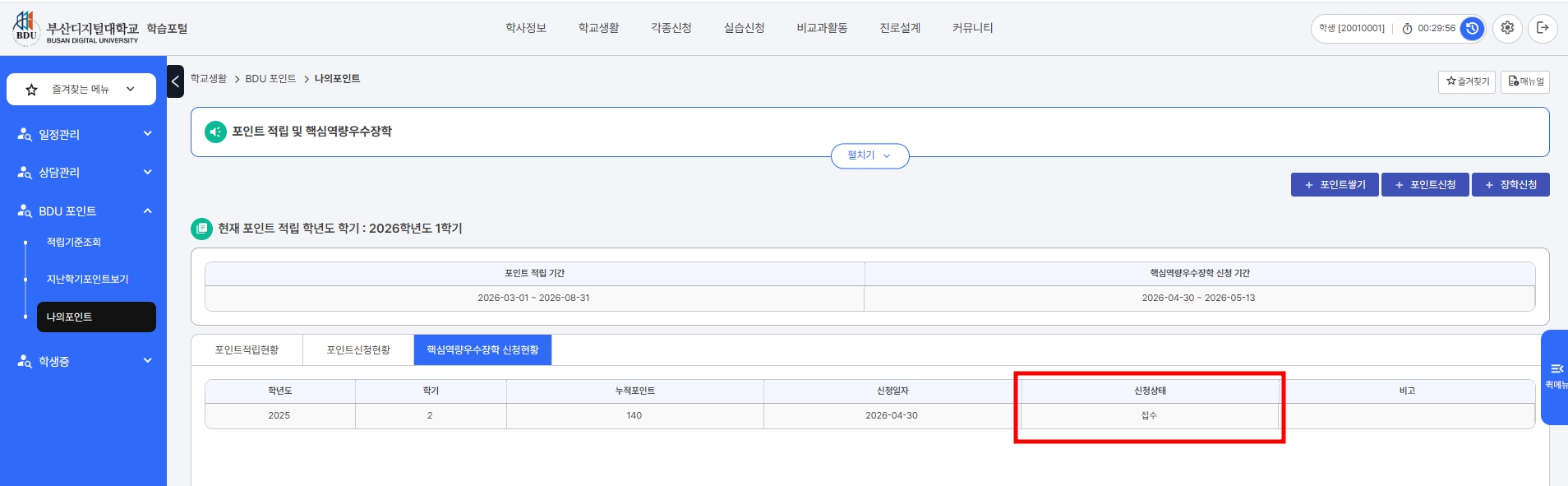The width and height of the screenshot is (1568, 486).
Task: Click the star icon in favorites menu
Action: tap(31, 90)
